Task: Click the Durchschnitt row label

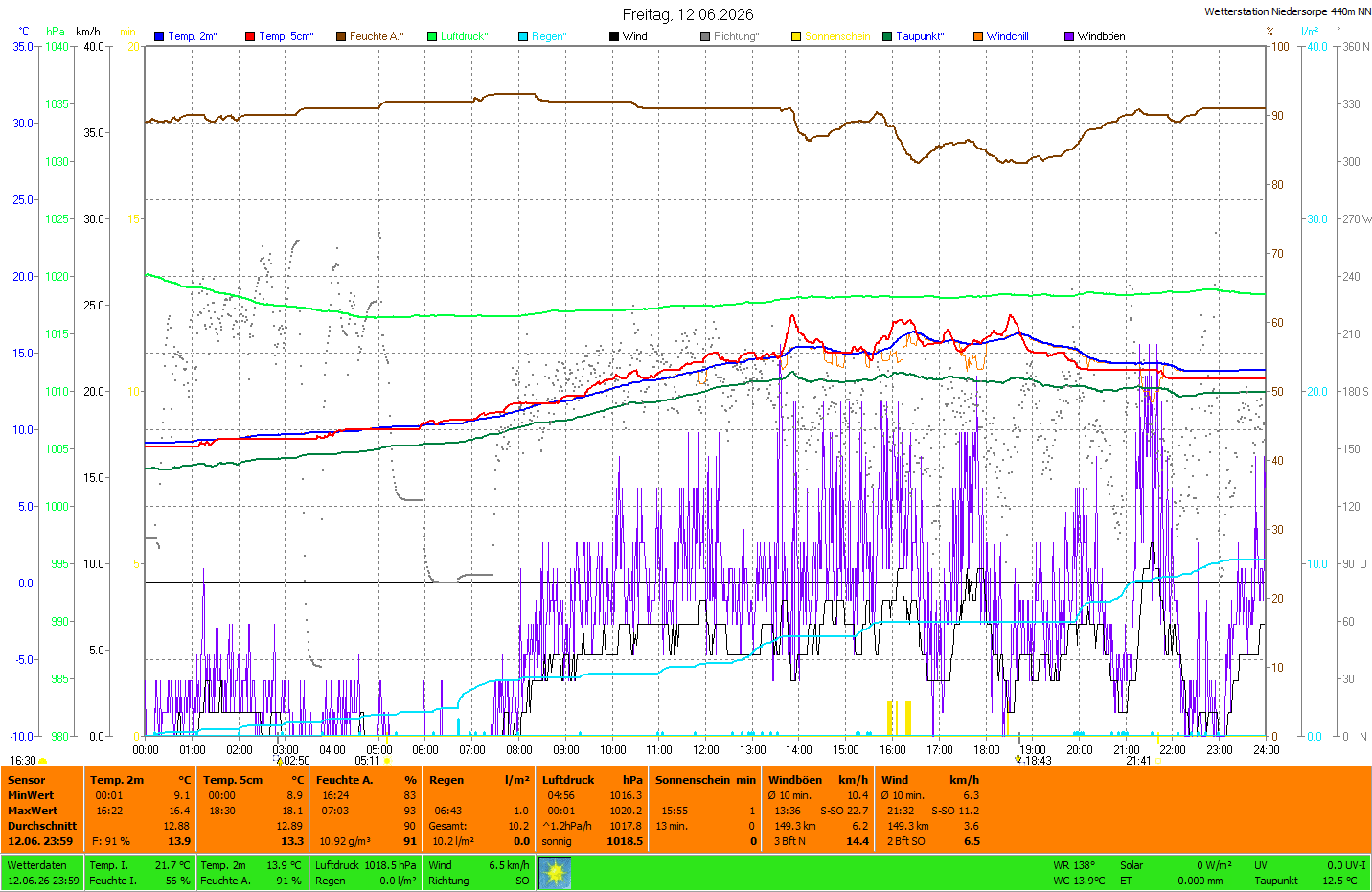Action: [42, 826]
